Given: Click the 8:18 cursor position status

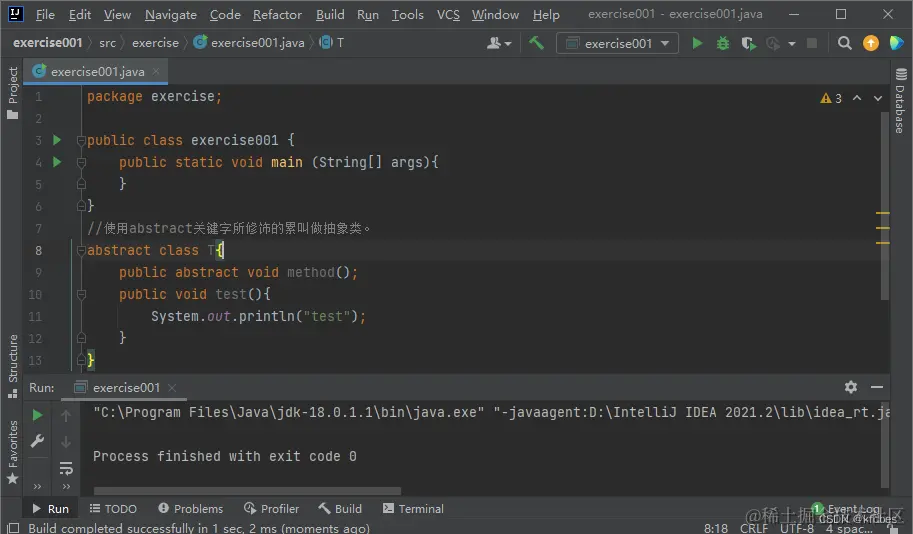Looking at the screenshot, I should (716, 528).
